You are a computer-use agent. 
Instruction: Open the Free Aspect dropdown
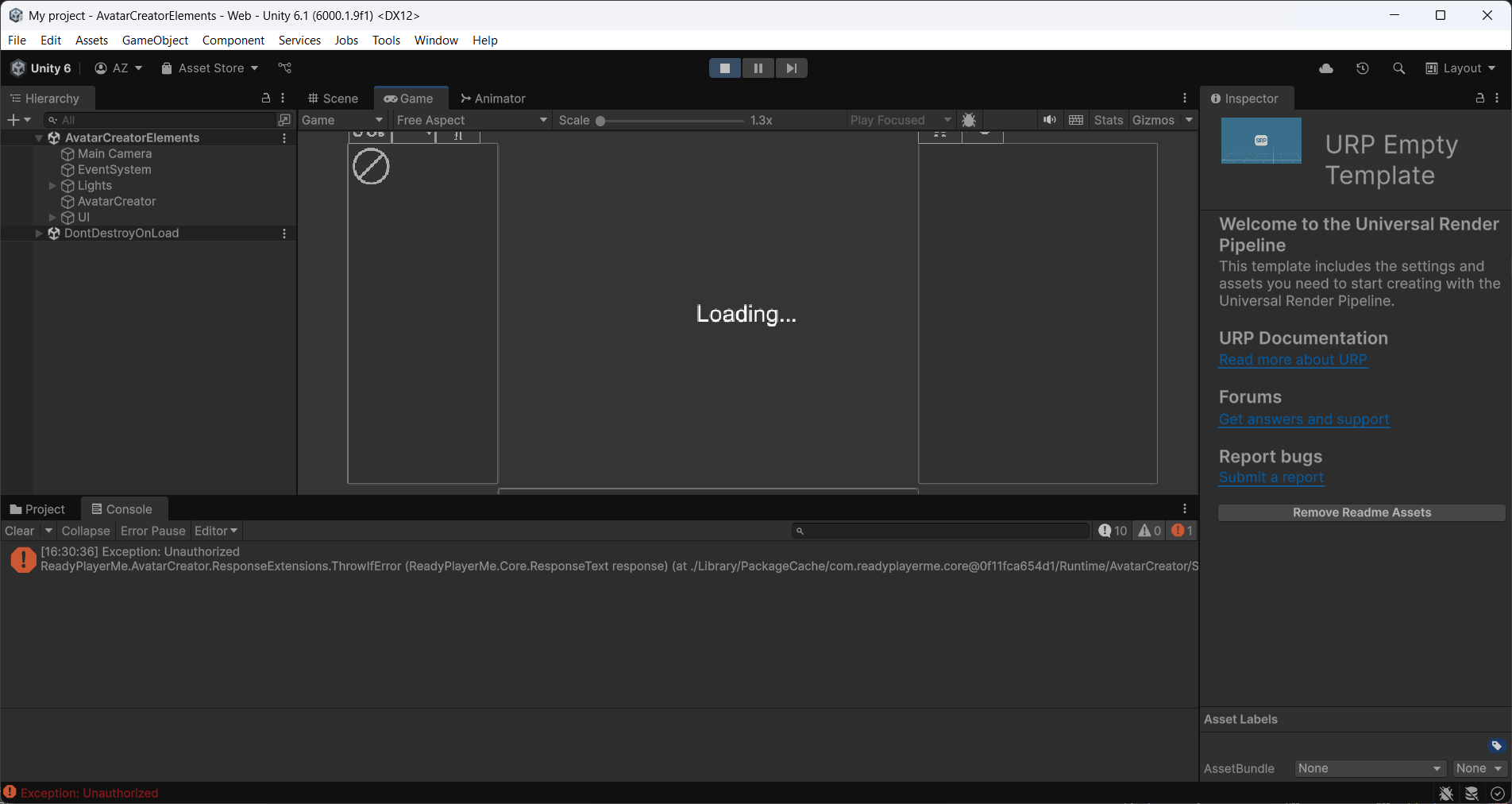point(472,120)
